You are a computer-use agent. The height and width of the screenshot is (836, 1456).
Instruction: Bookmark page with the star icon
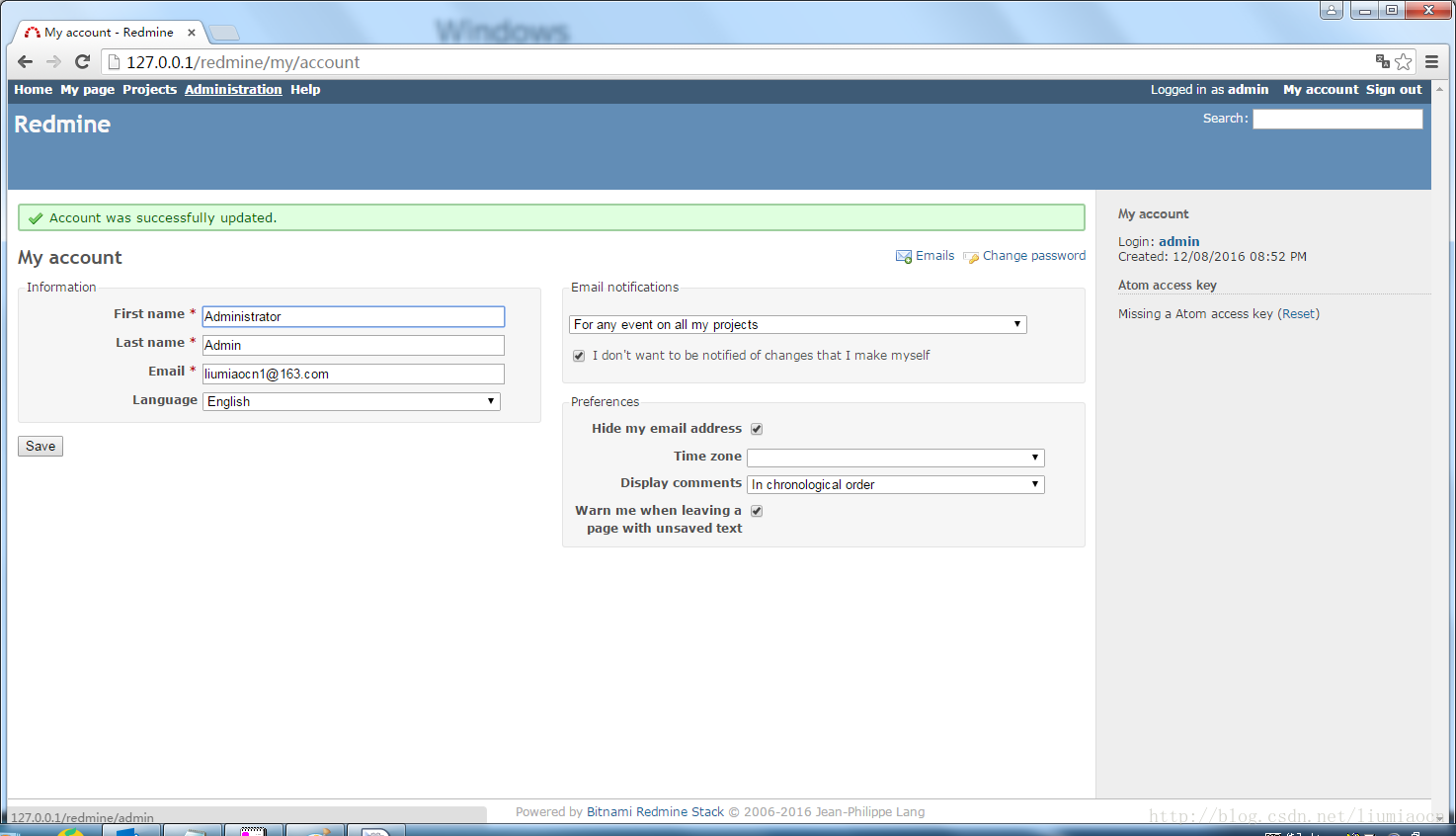point(1404,61)
